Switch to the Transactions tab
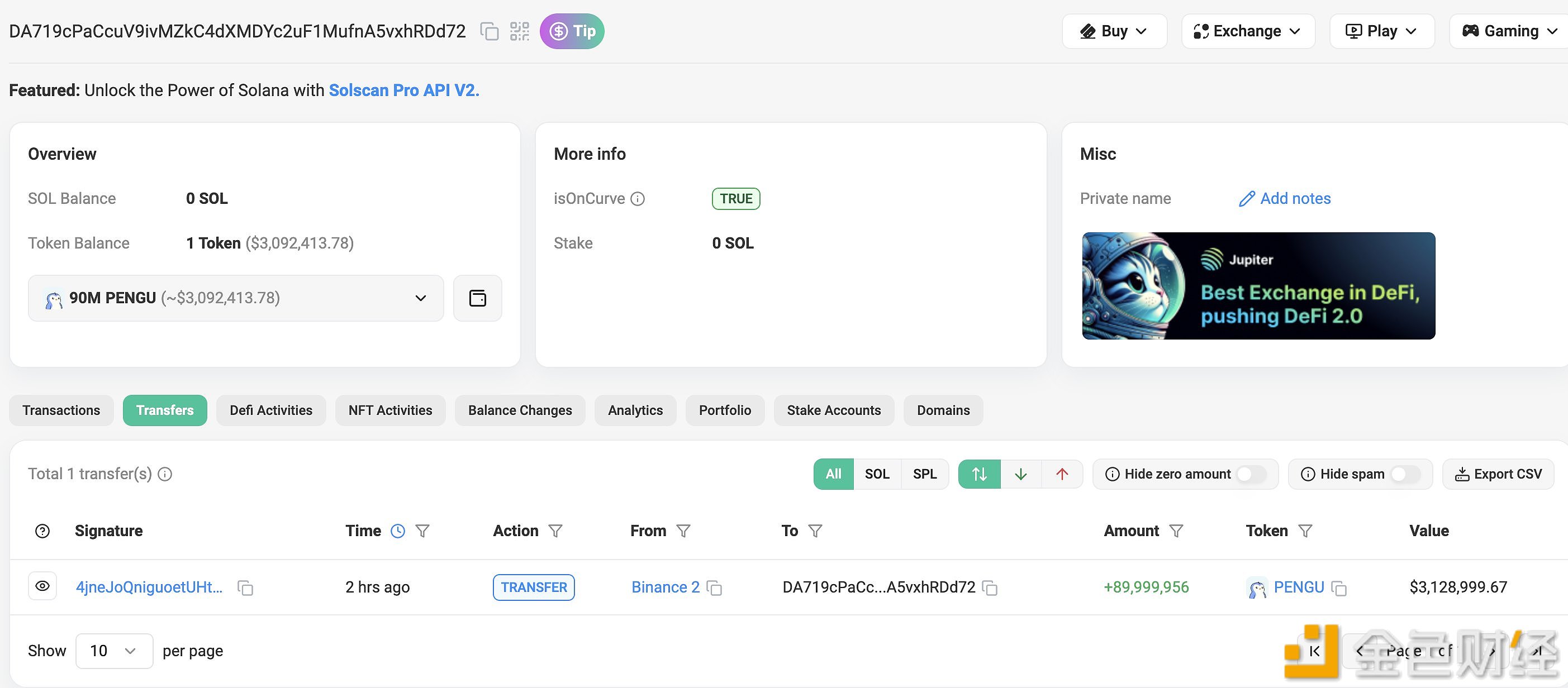1568x688 pixels. pos(62,410)
